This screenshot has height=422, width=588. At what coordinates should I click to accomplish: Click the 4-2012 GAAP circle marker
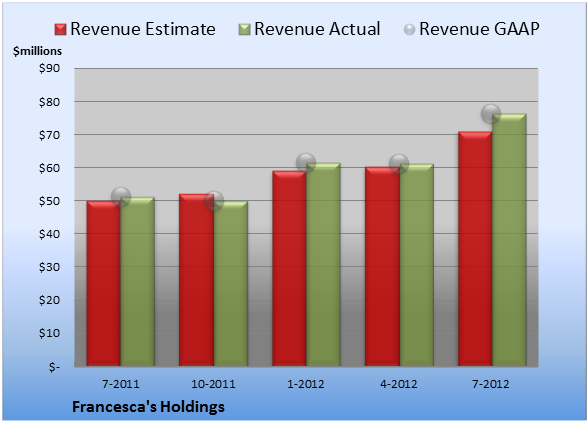point(399,164)
